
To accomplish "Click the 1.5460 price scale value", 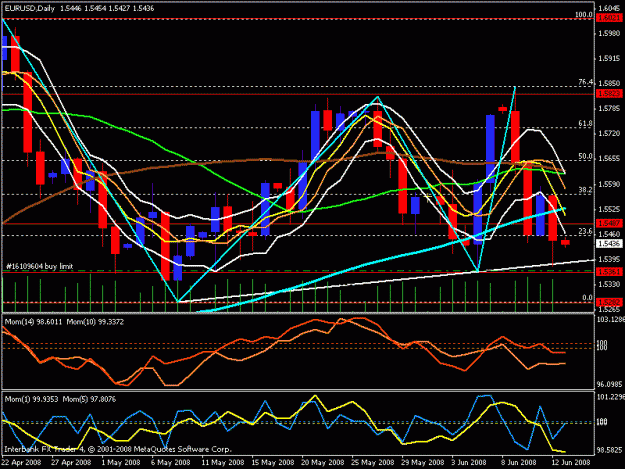I will click(610, 234).
